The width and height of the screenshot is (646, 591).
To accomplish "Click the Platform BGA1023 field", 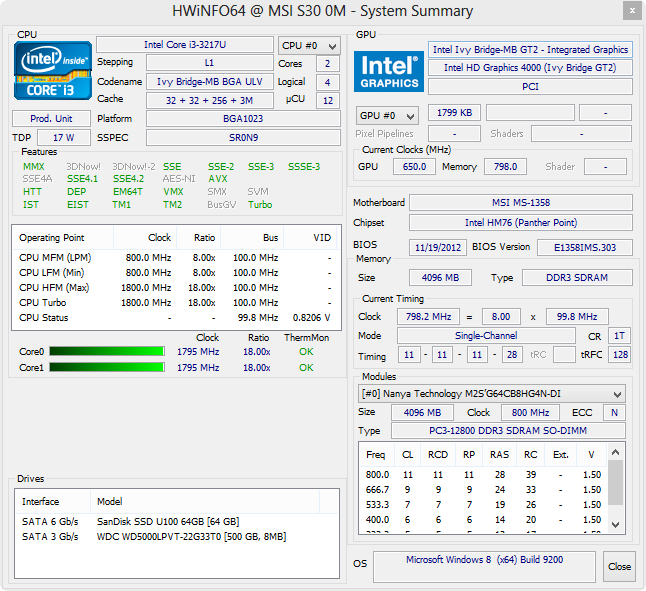I will pyautogui.click(x=243, y=119).
